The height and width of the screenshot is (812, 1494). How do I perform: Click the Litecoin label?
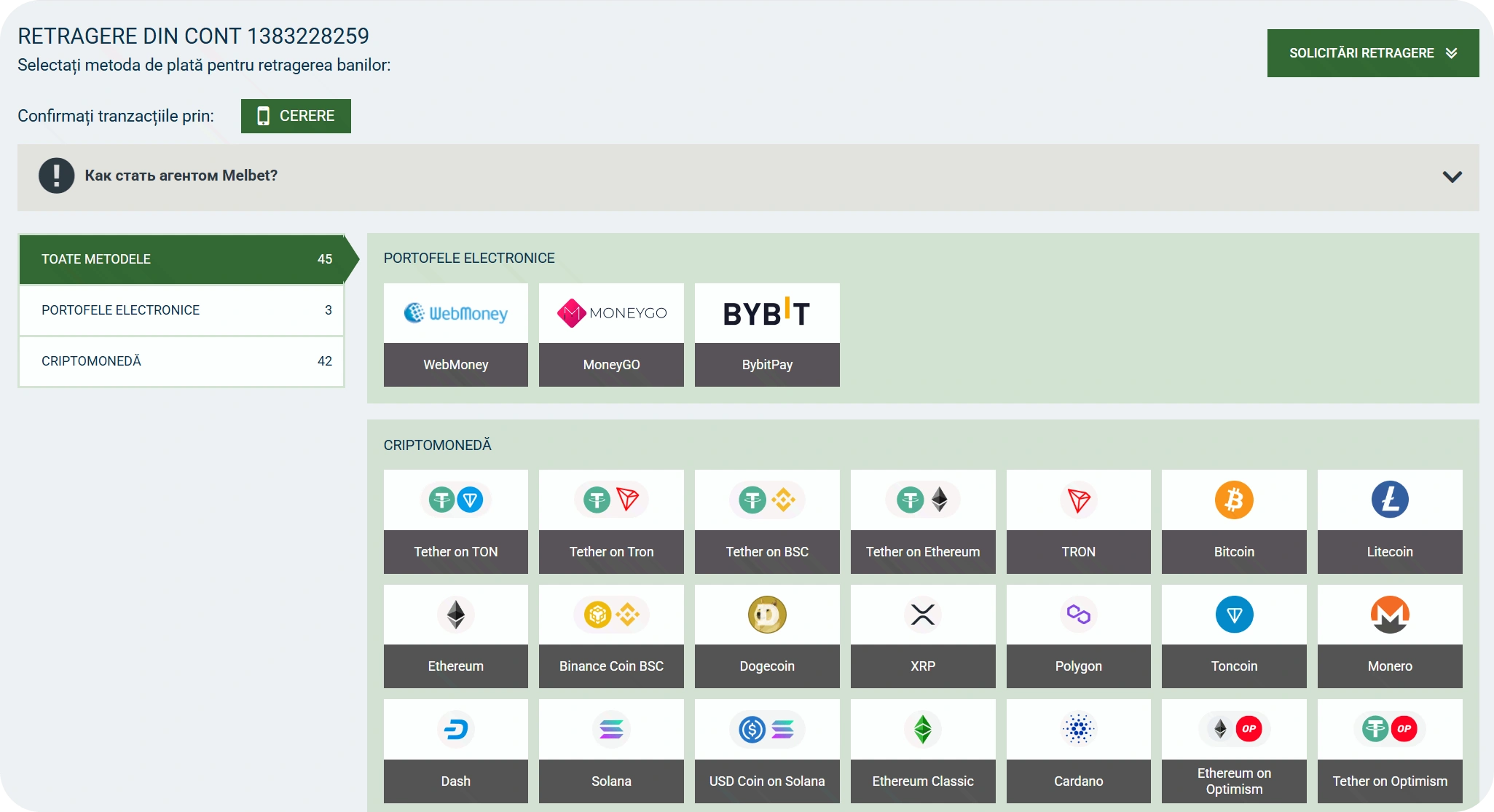pos(1390,552)
